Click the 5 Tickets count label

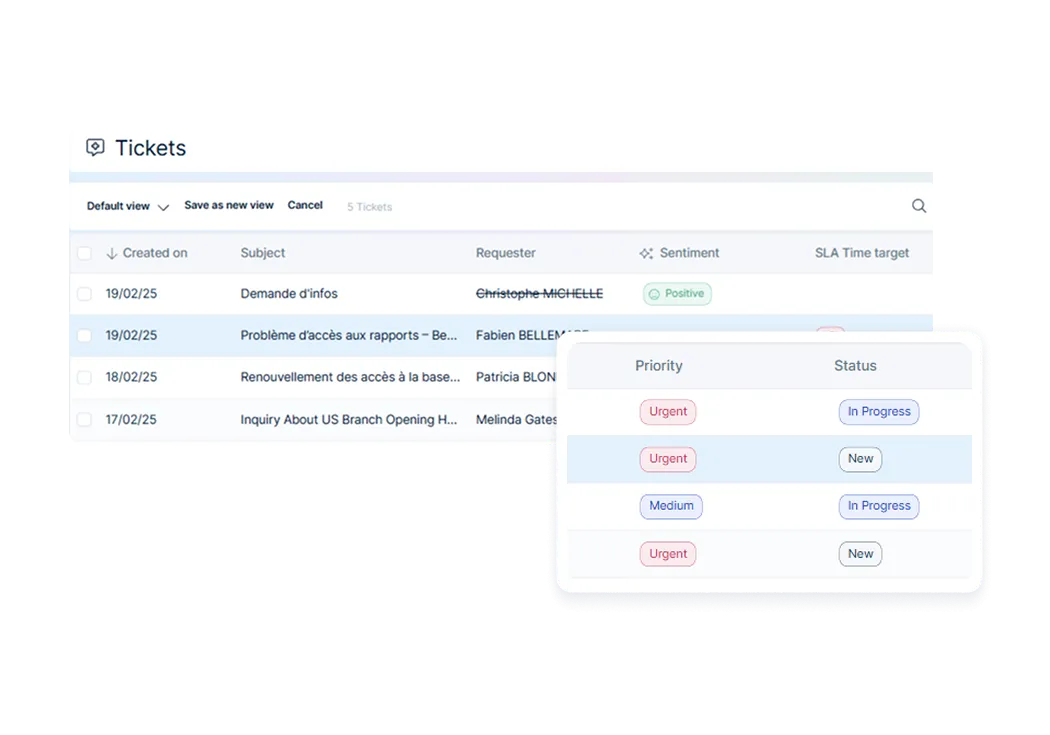click(x=370, y=207)
